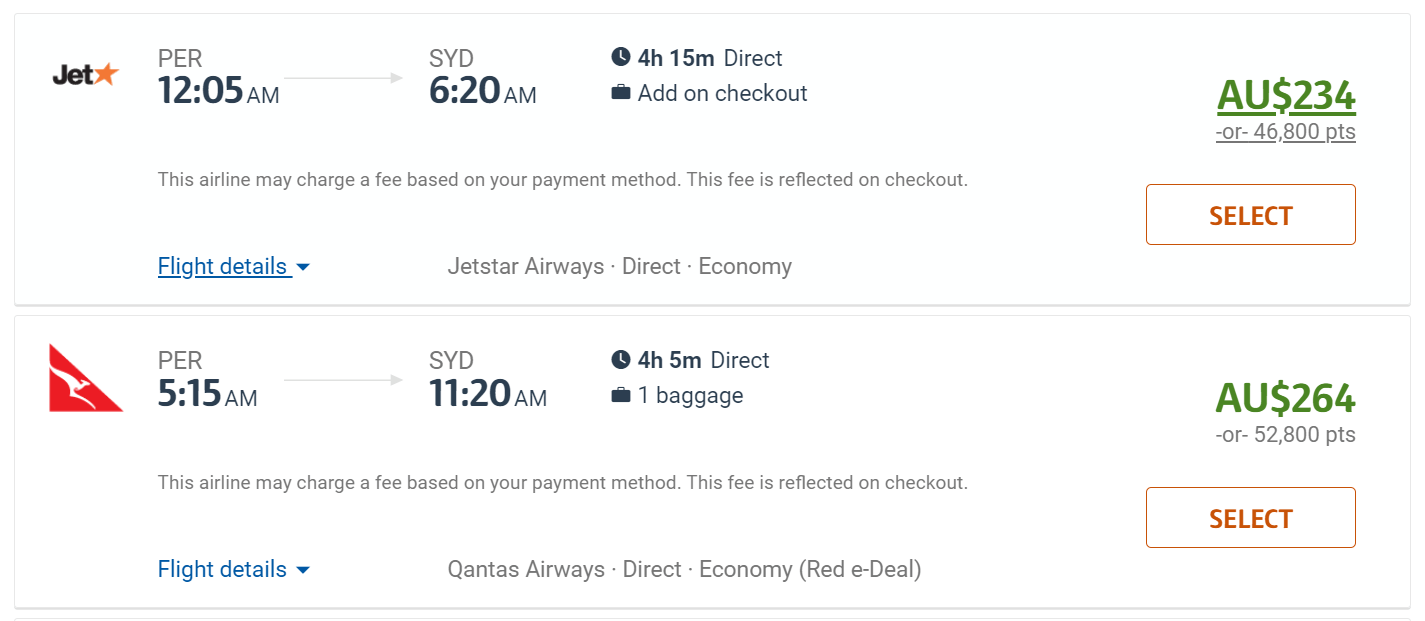Click the PER departure code on Jetstar flight

[179, 58]
